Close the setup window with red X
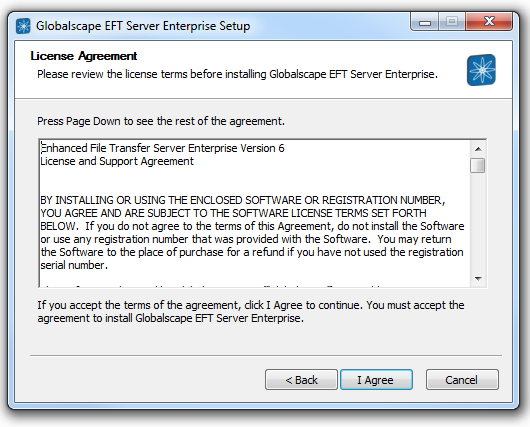The width and height of the screenshot is (530, 427). (489, 22)
